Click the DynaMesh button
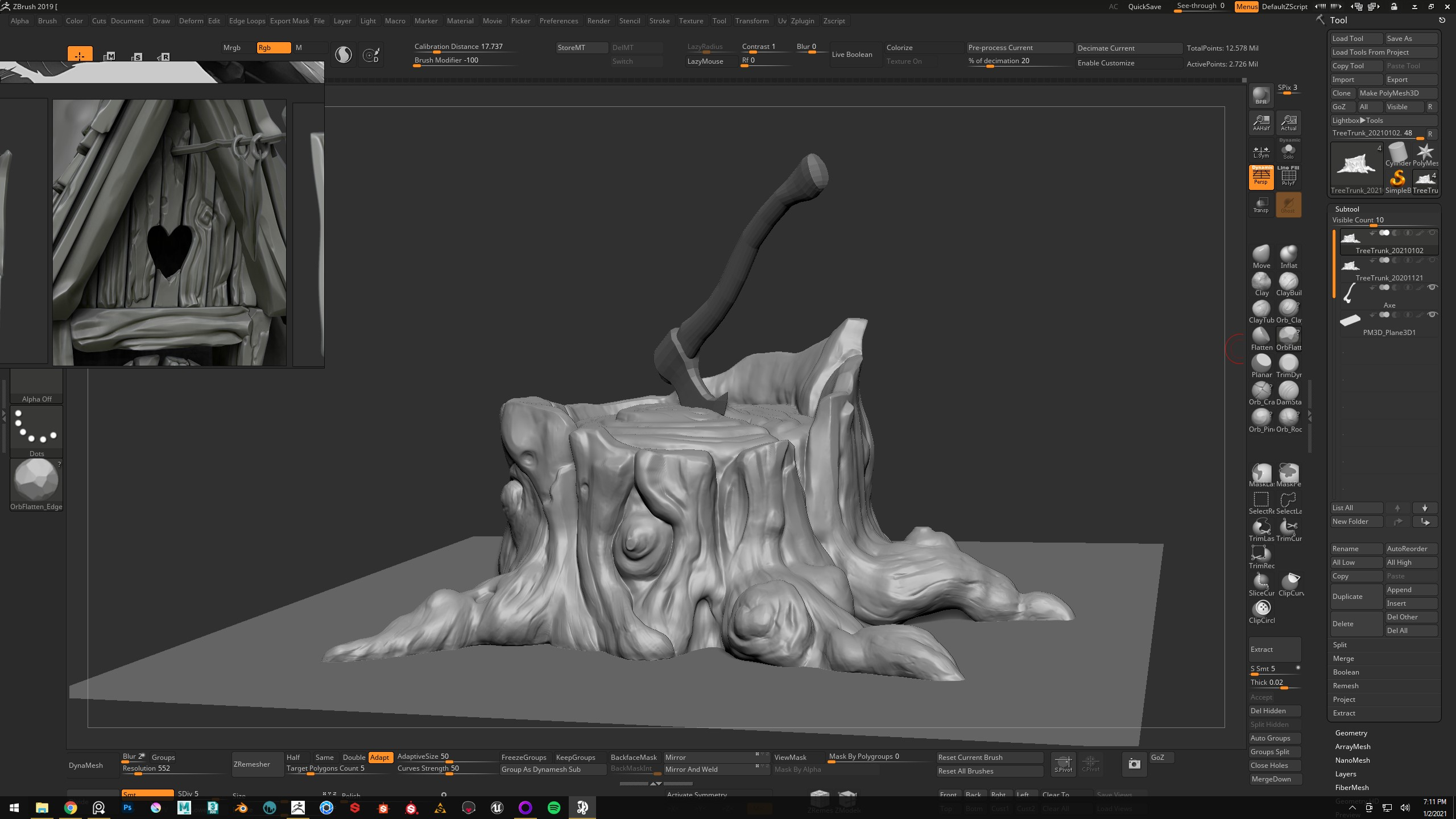This screenshot has width=1456, height=819. coord(93,766)
